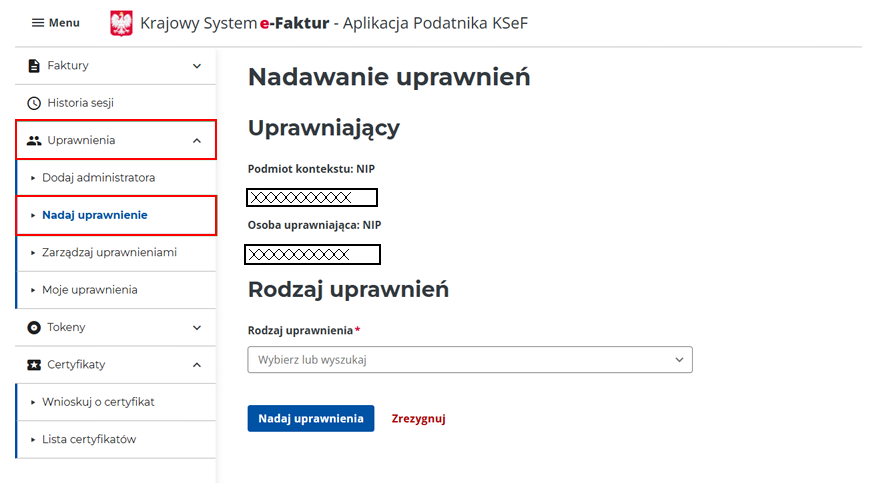Click the Uprawnienia people icon
This screenshot has width=887, height=489.
coord(34,141)
